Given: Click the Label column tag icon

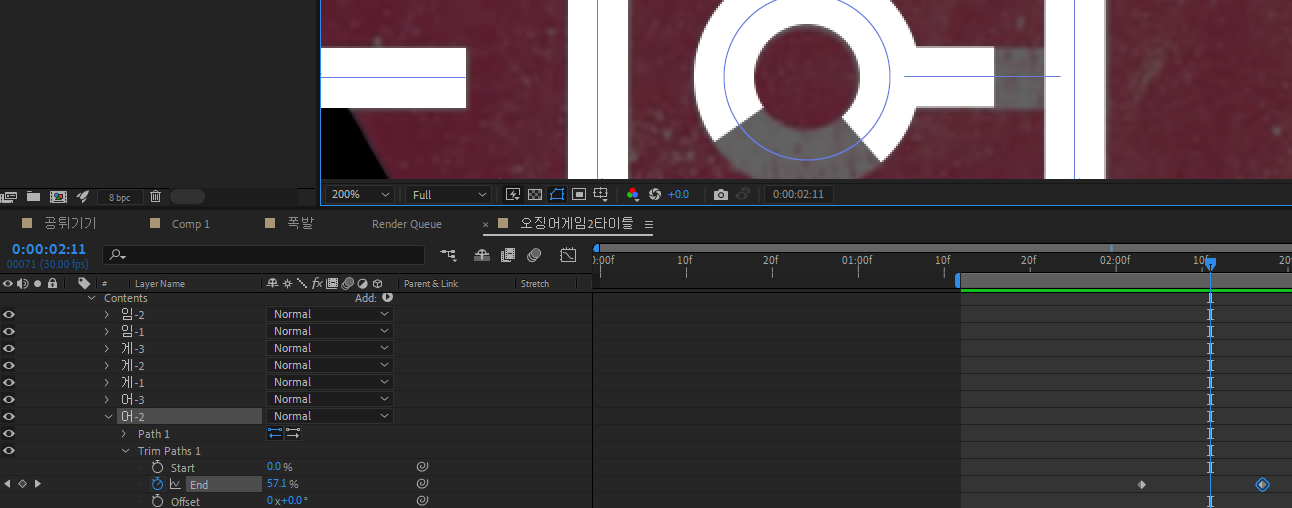Looking at the screenshot, I should tap(84, 283).
